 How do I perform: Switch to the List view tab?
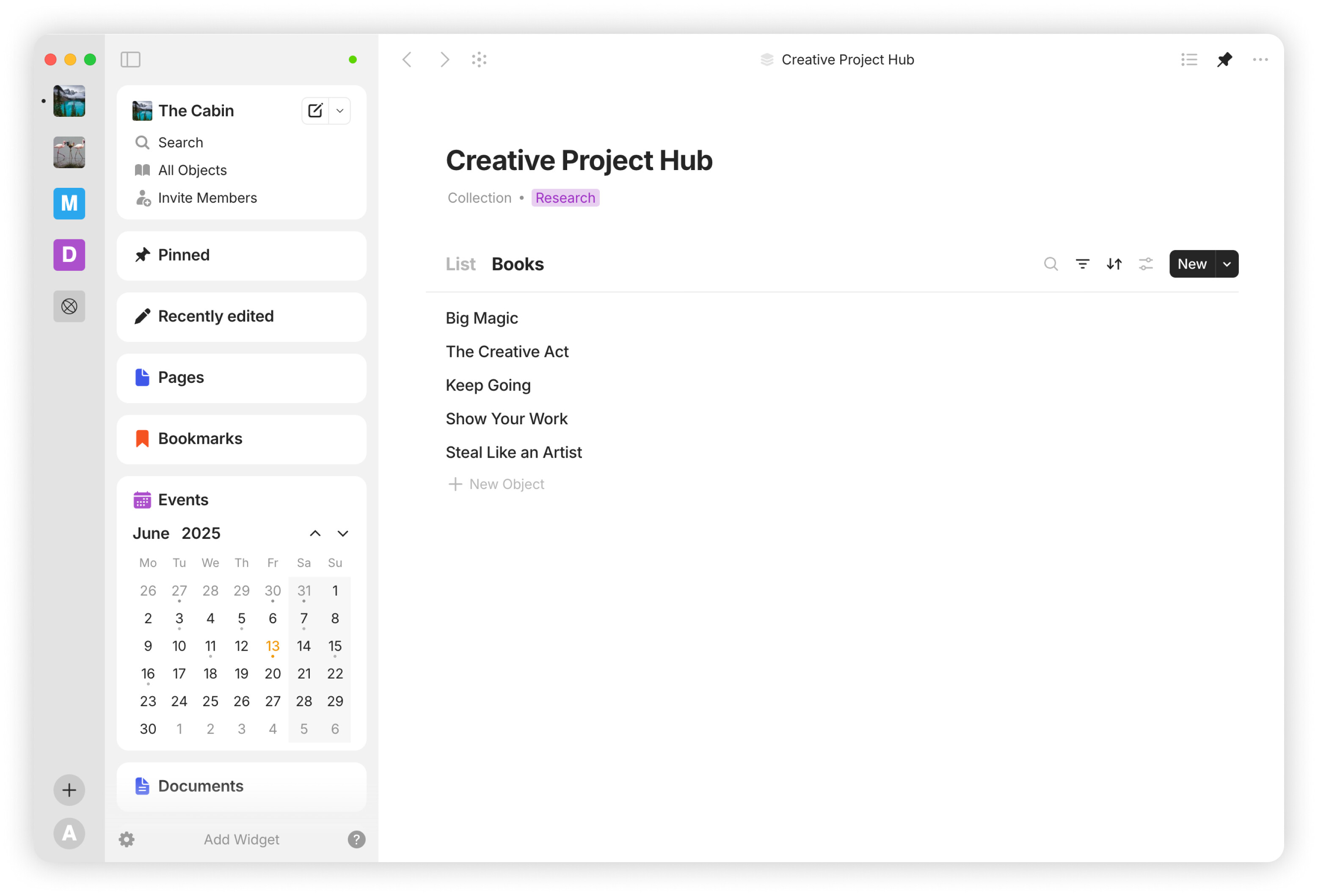pyautogui.click(x=460, y=264)
